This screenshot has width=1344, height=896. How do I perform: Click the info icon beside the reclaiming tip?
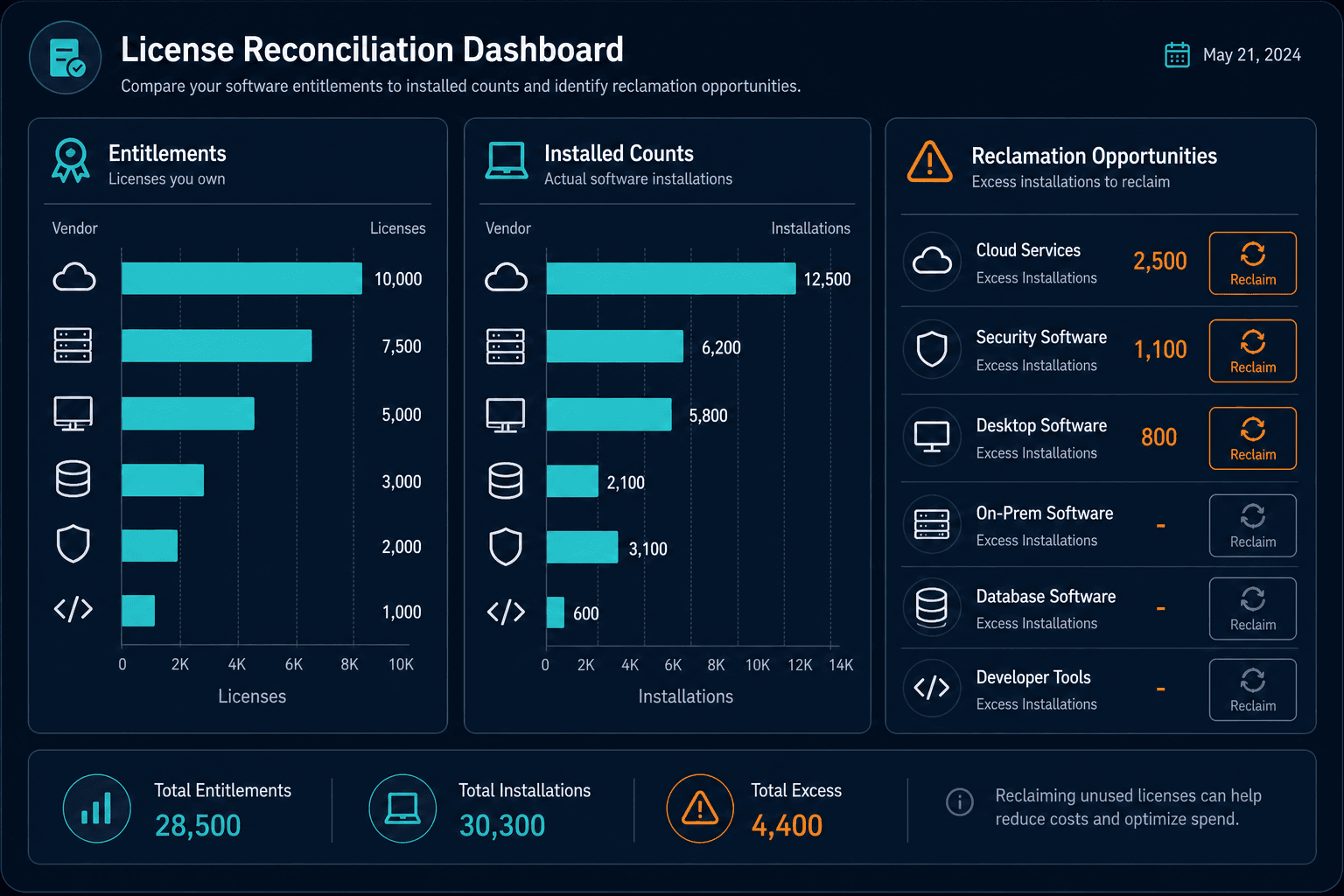click(x=960, y=801)
